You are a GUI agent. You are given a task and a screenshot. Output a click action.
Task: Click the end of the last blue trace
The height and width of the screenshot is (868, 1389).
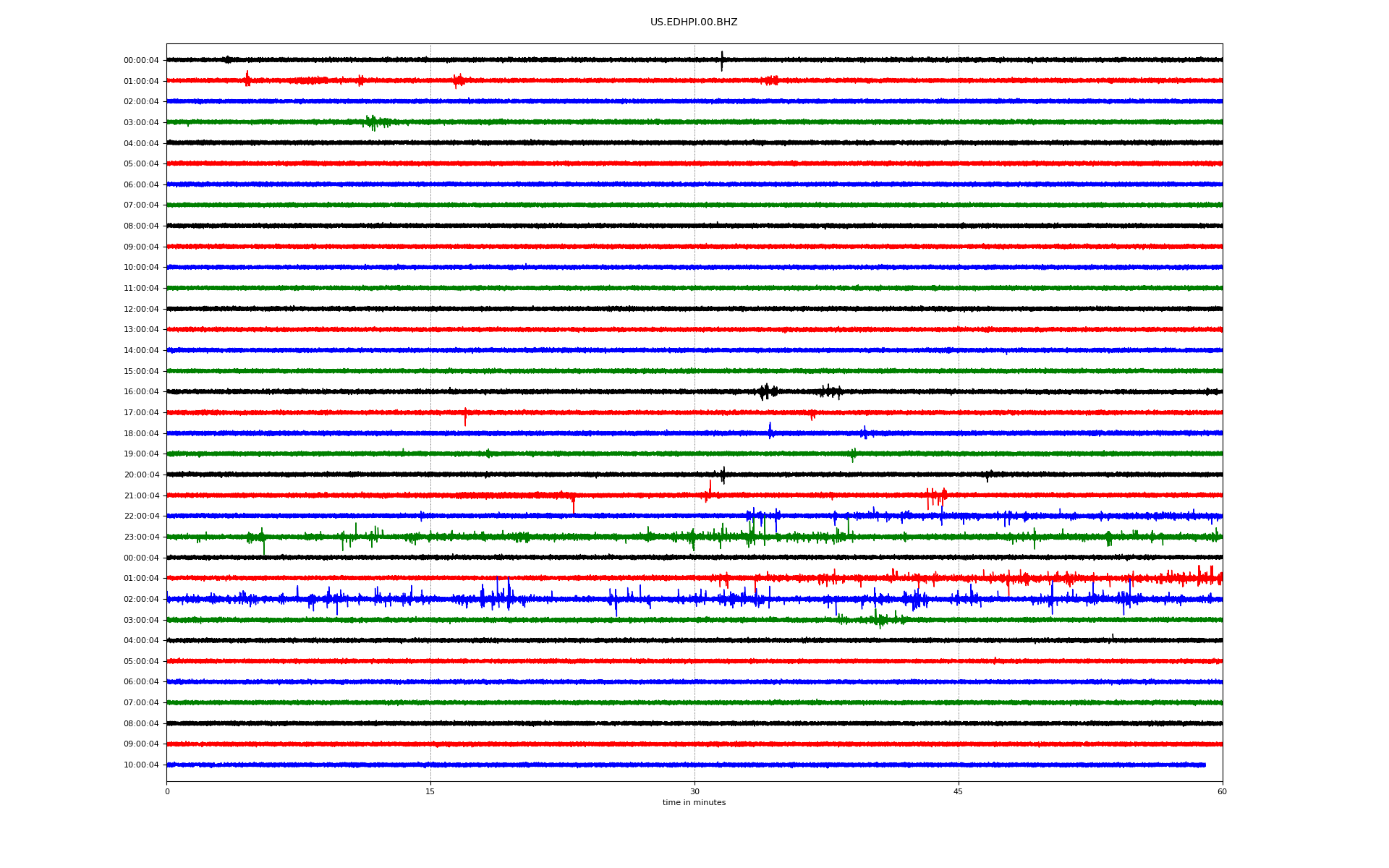click(1205, 765)
